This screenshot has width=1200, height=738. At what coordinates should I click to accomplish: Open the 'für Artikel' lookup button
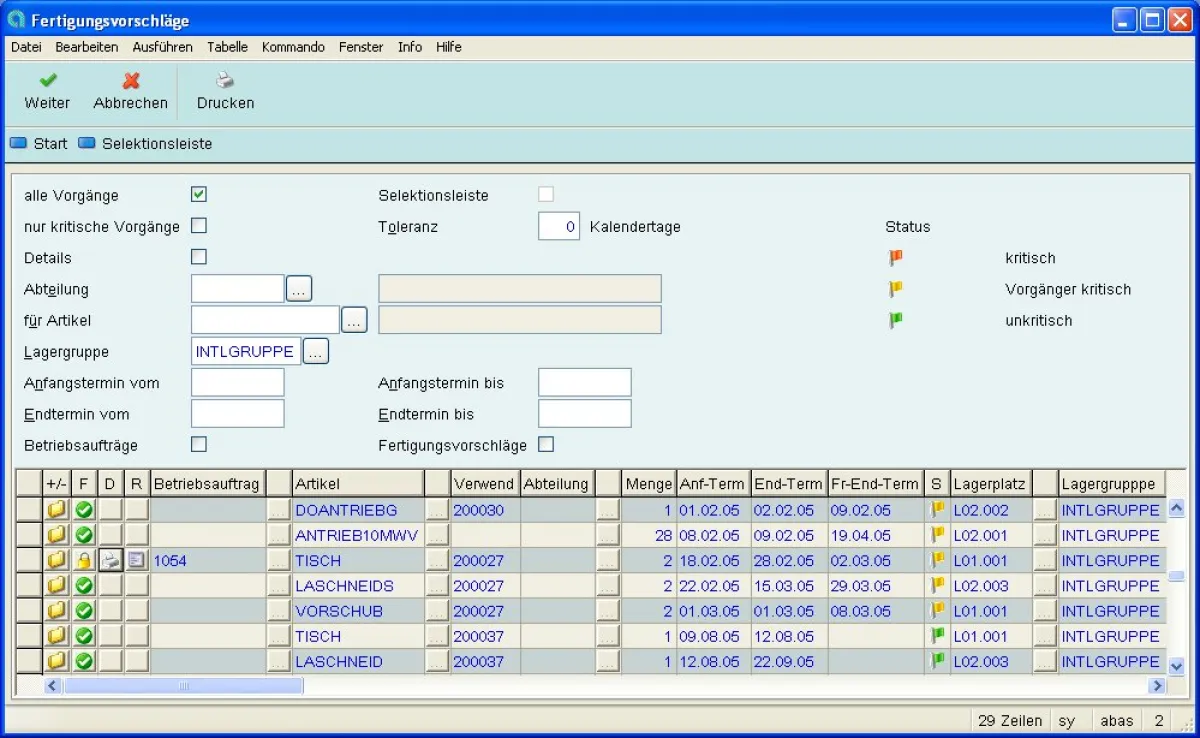354,320
